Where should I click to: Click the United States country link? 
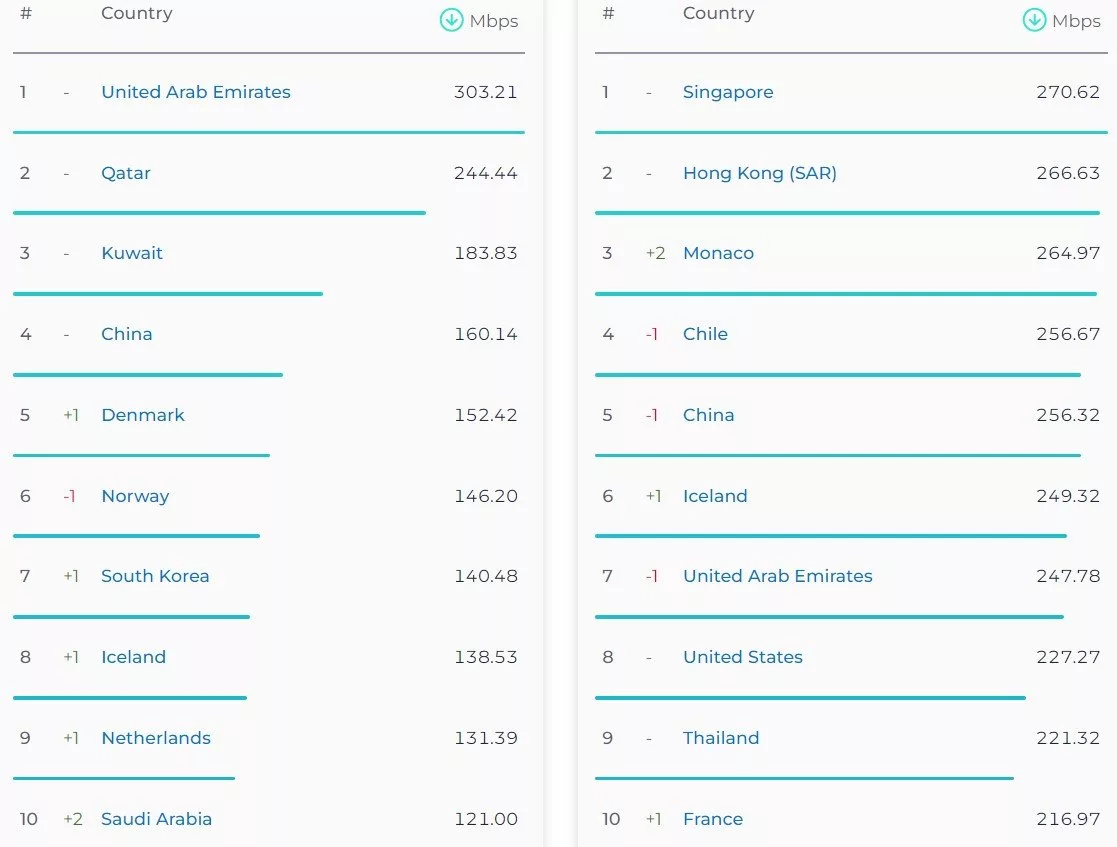[743, 657]
